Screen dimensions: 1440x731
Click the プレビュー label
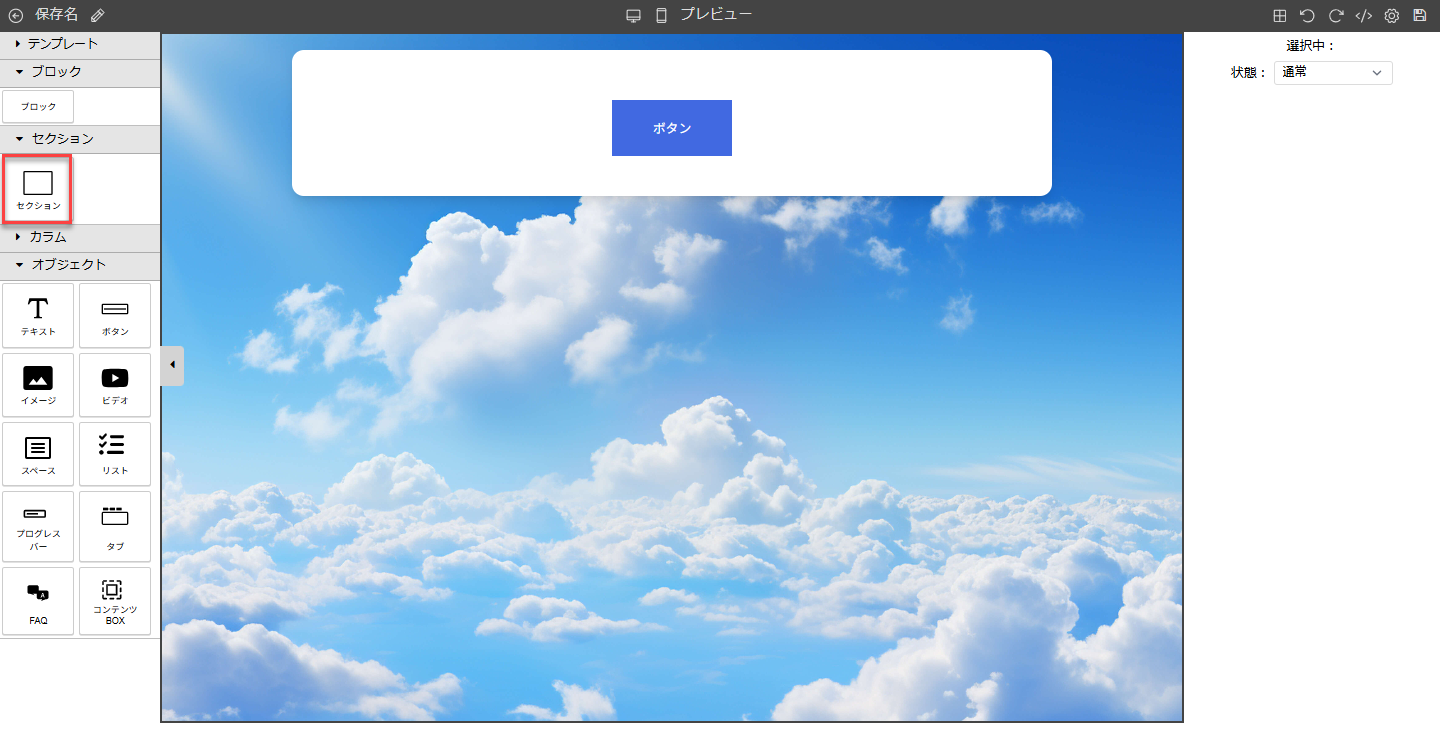point(716,15)
